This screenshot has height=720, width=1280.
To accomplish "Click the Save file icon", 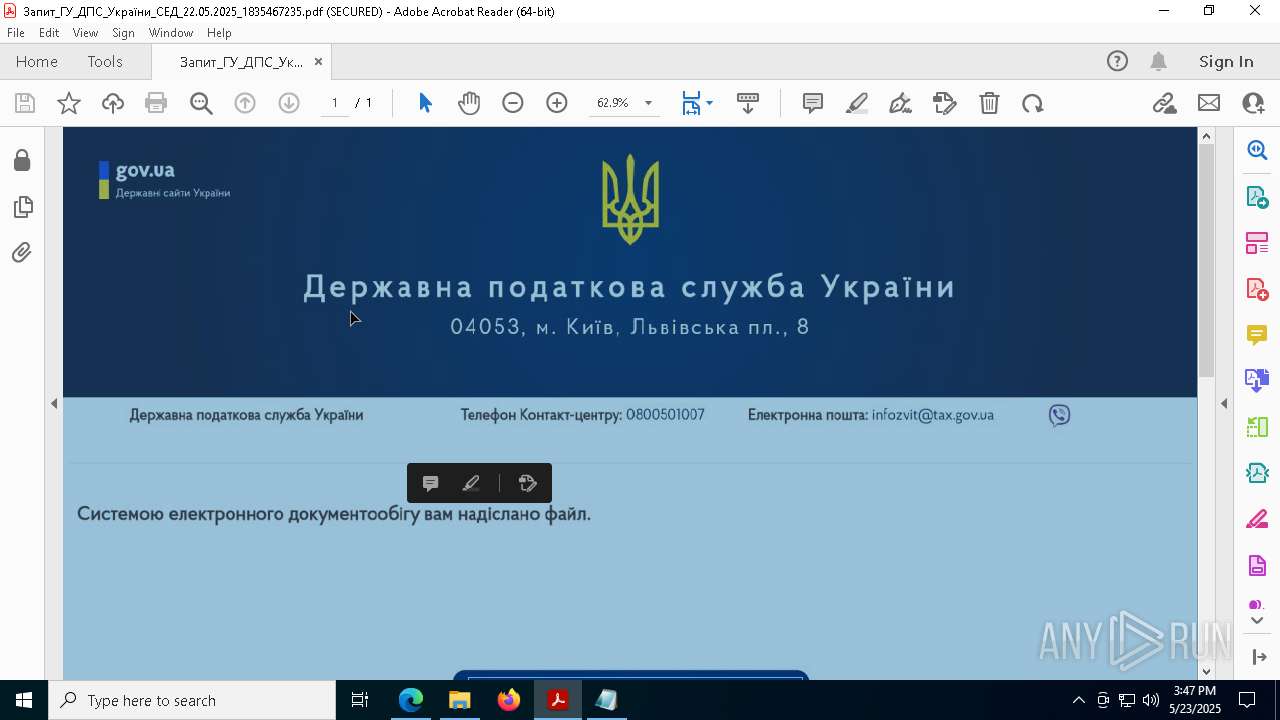I will point(25,103).
